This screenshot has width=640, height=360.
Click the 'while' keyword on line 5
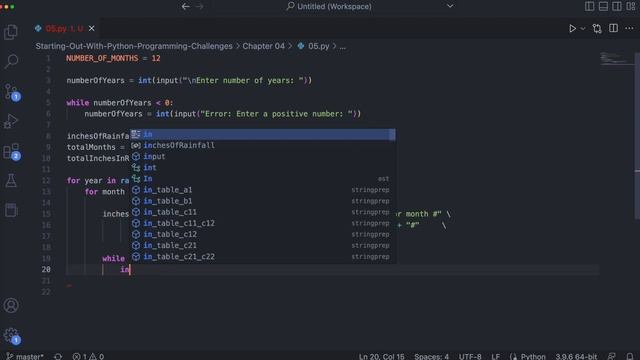pos(78,103)
